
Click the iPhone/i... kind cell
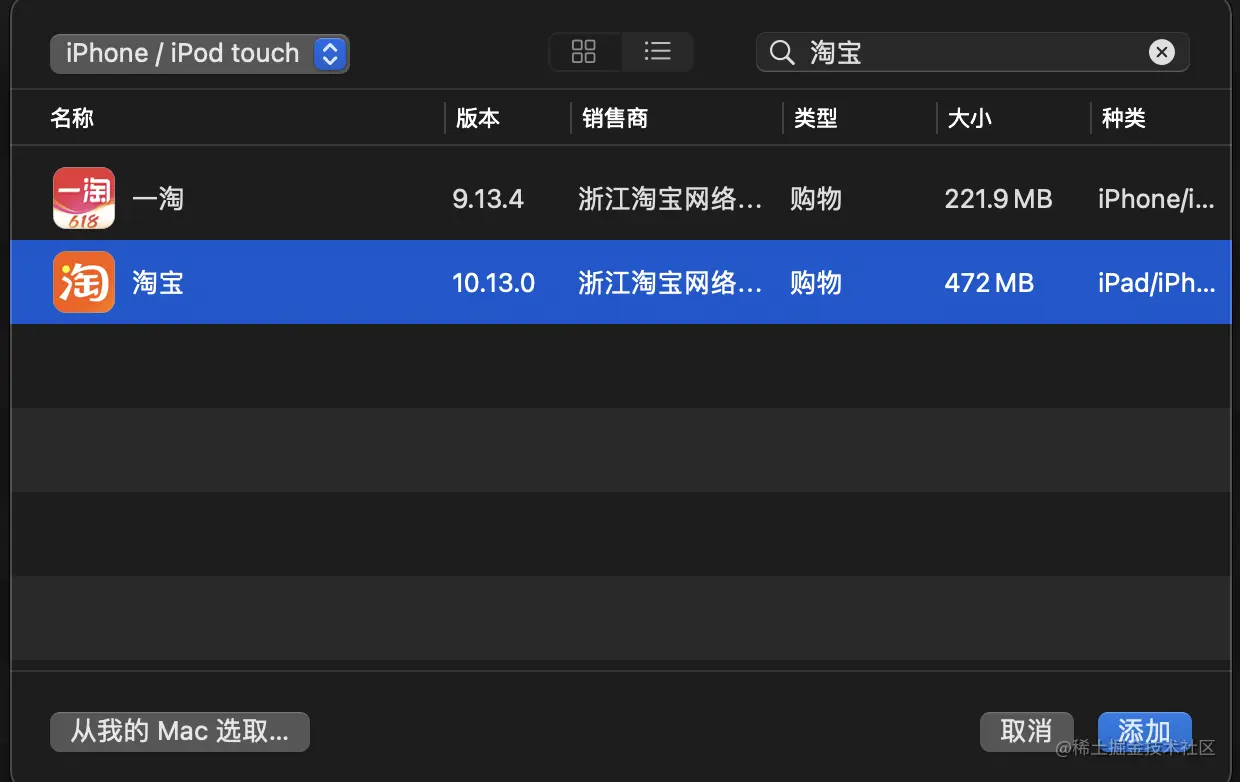coord(1157,199)
